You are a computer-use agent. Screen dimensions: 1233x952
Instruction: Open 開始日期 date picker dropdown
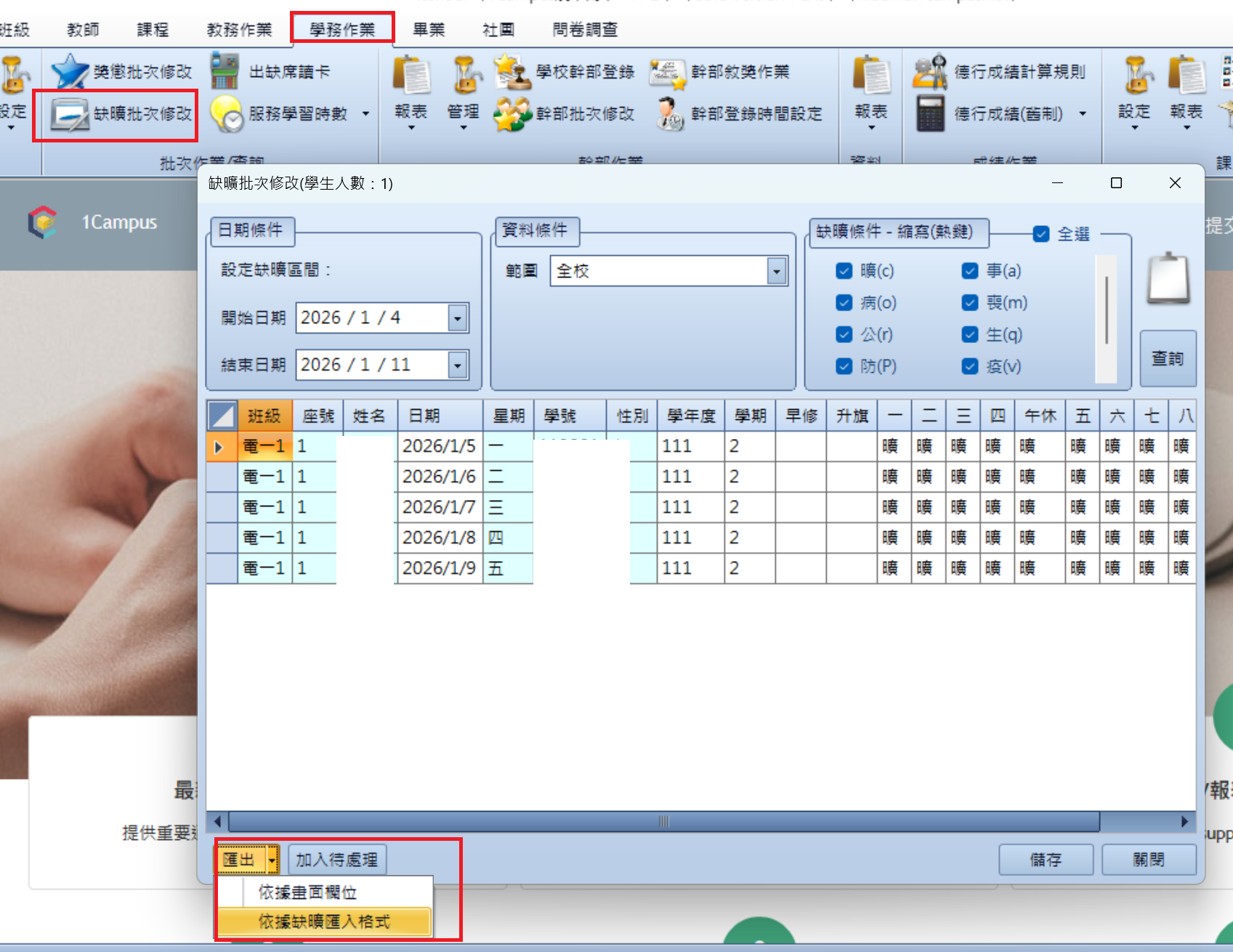coord(458,318)
